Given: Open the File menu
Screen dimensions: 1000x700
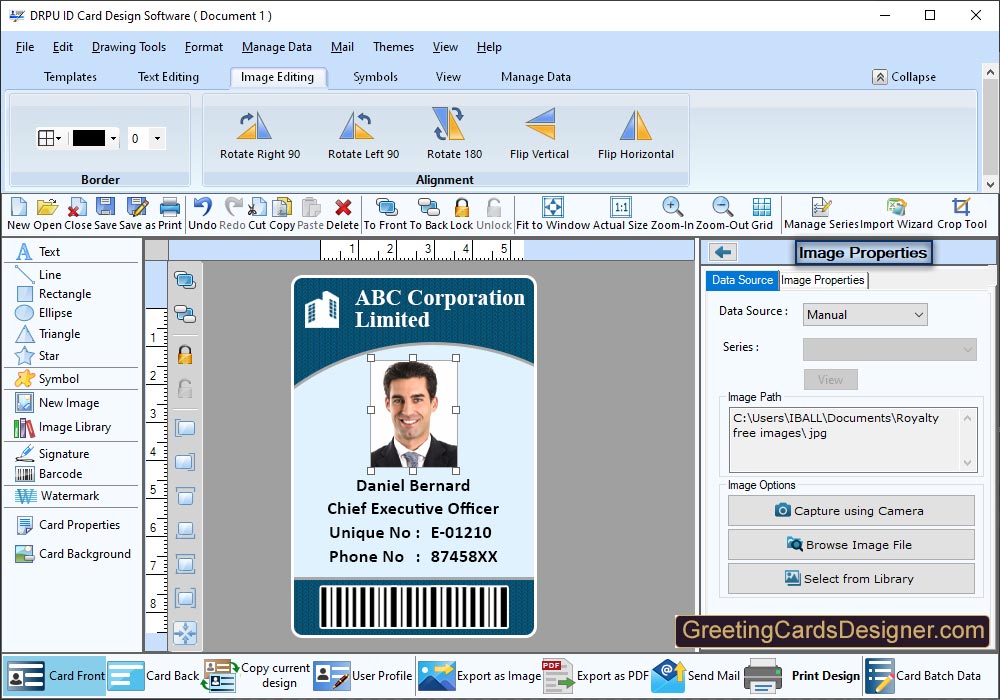Looking at the screenshot, I should (x=25, y=47).
